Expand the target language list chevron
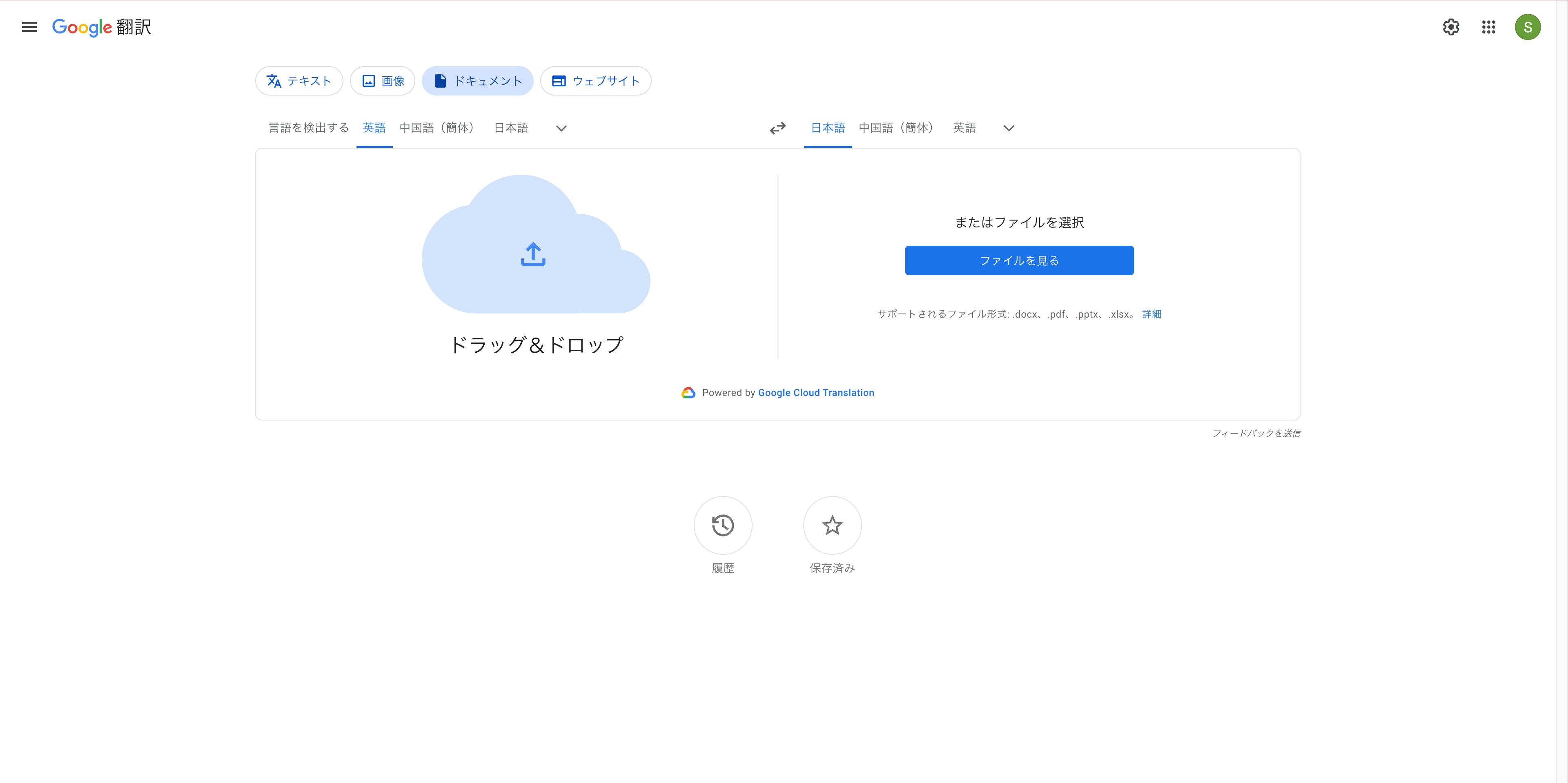The width and height of the screenshot is (1568, 783). click(1009, 128)
